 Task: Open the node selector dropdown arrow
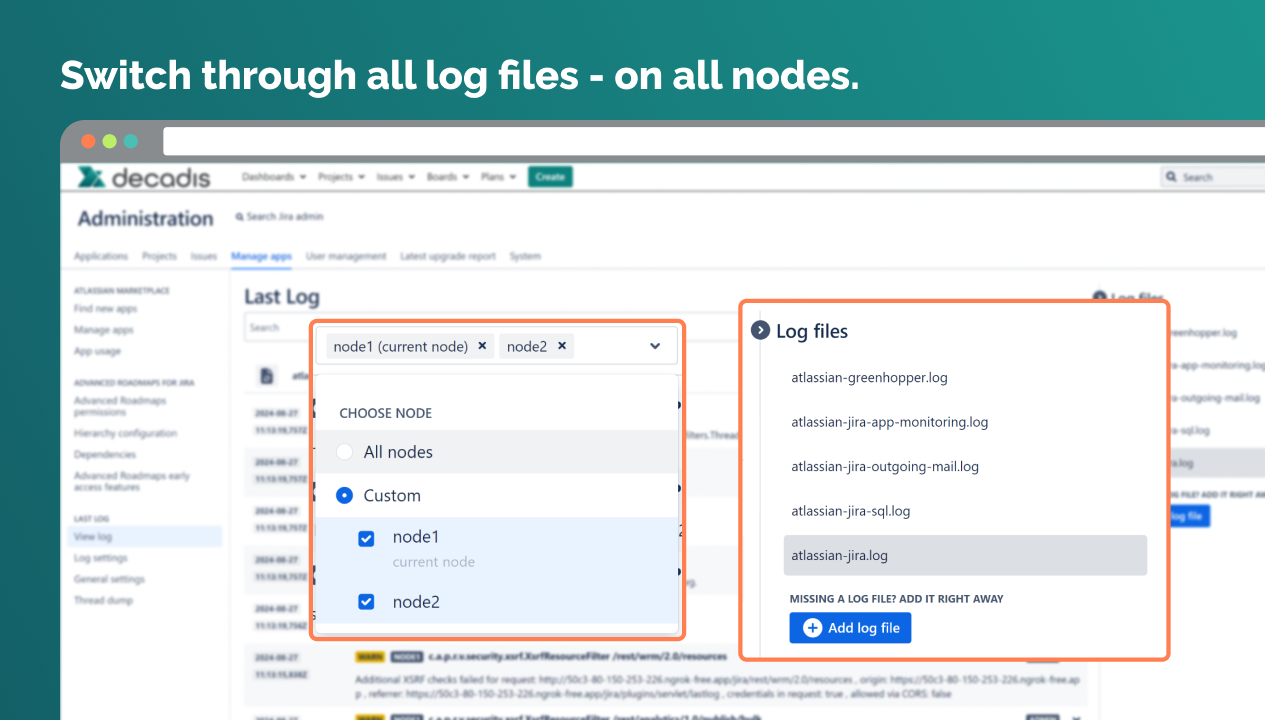(x=655, y=346)
